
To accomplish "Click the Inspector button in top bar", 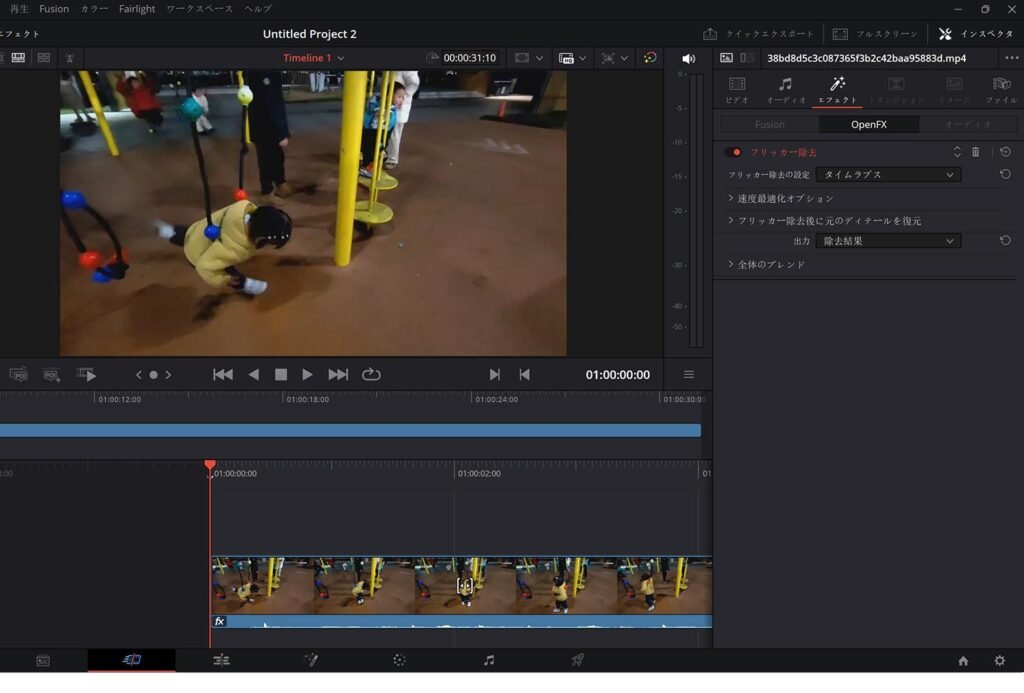I will [x=976, y=34].
